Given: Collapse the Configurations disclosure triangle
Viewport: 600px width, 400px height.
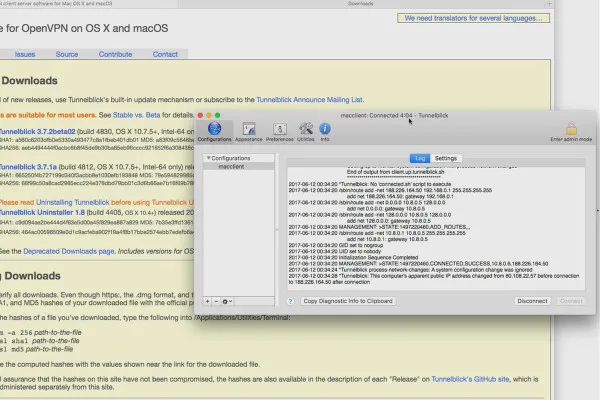Looking at the screenshot, I should (209, 158).
